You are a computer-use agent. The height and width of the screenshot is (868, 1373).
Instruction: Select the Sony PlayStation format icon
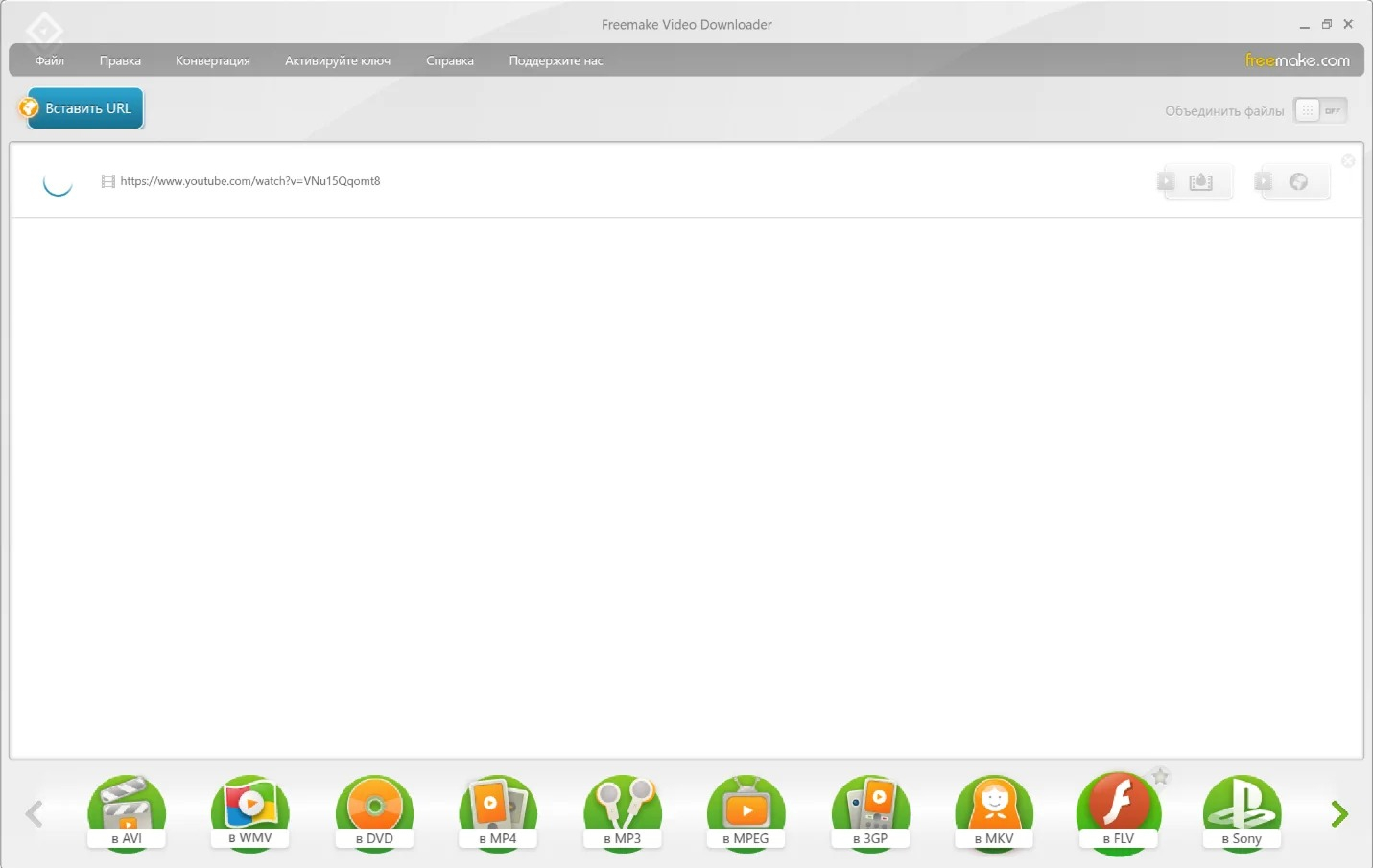point(1242,813)
